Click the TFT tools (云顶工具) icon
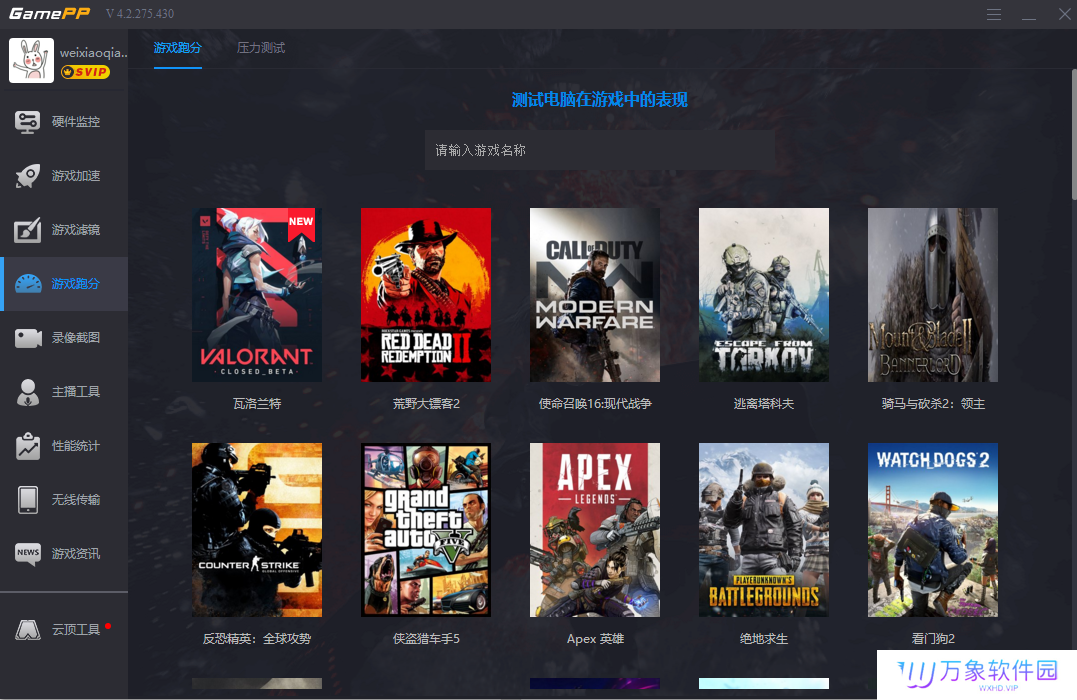1077x700 pixels. [28, 629]
